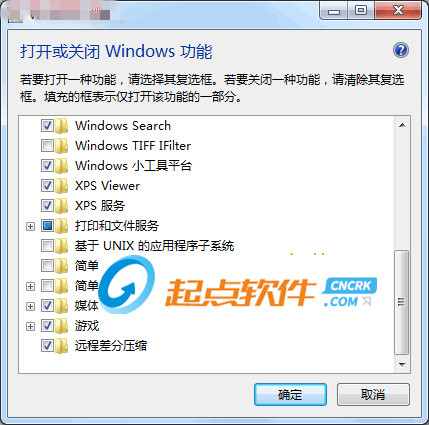Select the 打印和文件服务 folder icon
This screenshot has width=429, height=425.
coord(62,226)
